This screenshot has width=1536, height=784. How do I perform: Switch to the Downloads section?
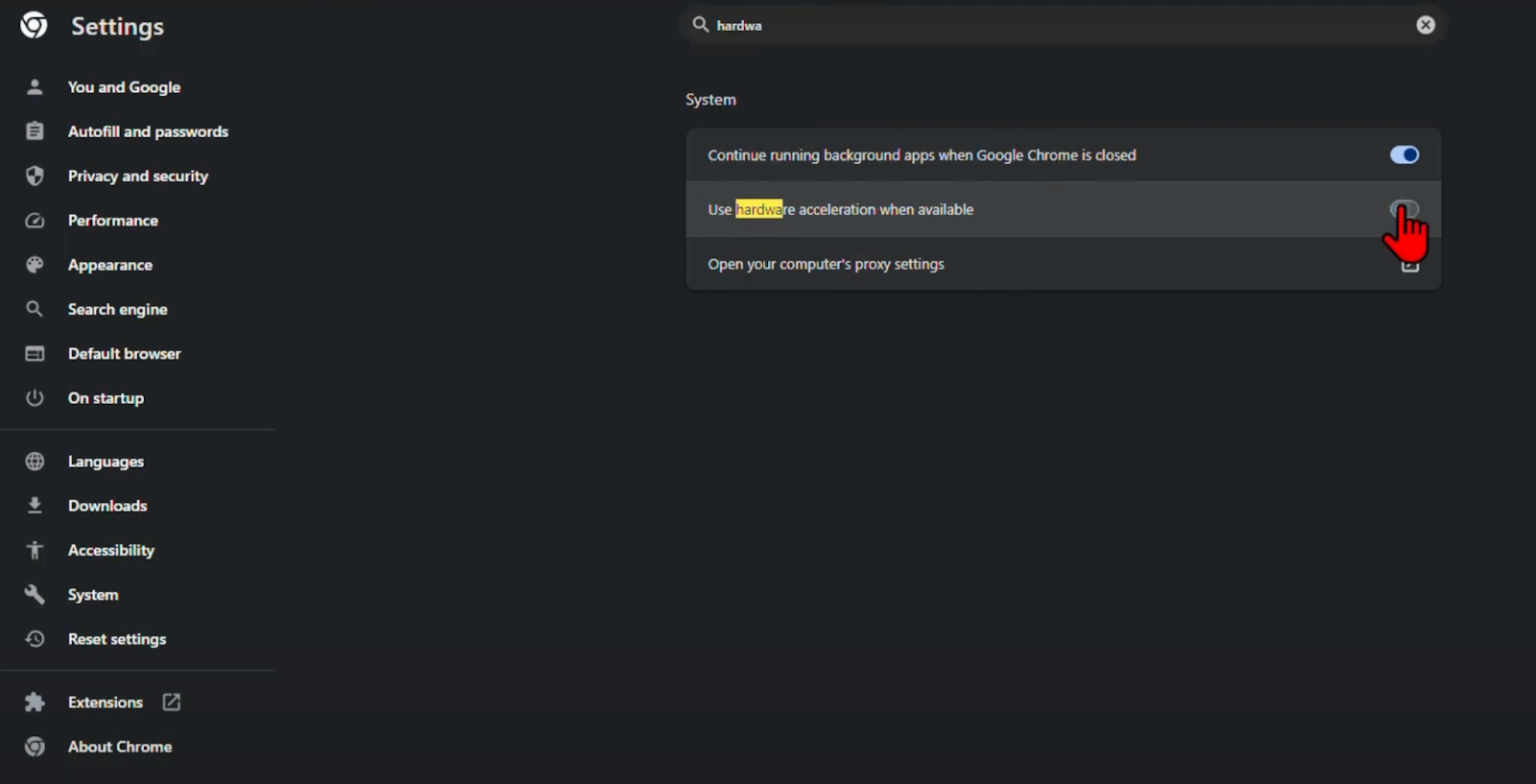coord(107,506)
